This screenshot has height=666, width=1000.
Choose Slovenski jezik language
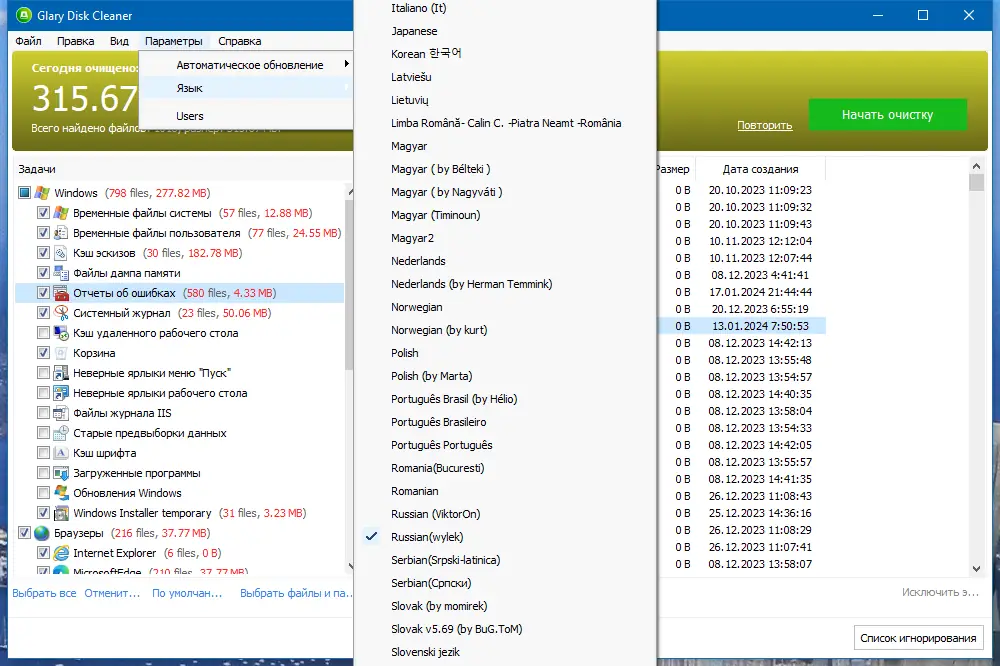pyautogui.click(x=425, y=652)
